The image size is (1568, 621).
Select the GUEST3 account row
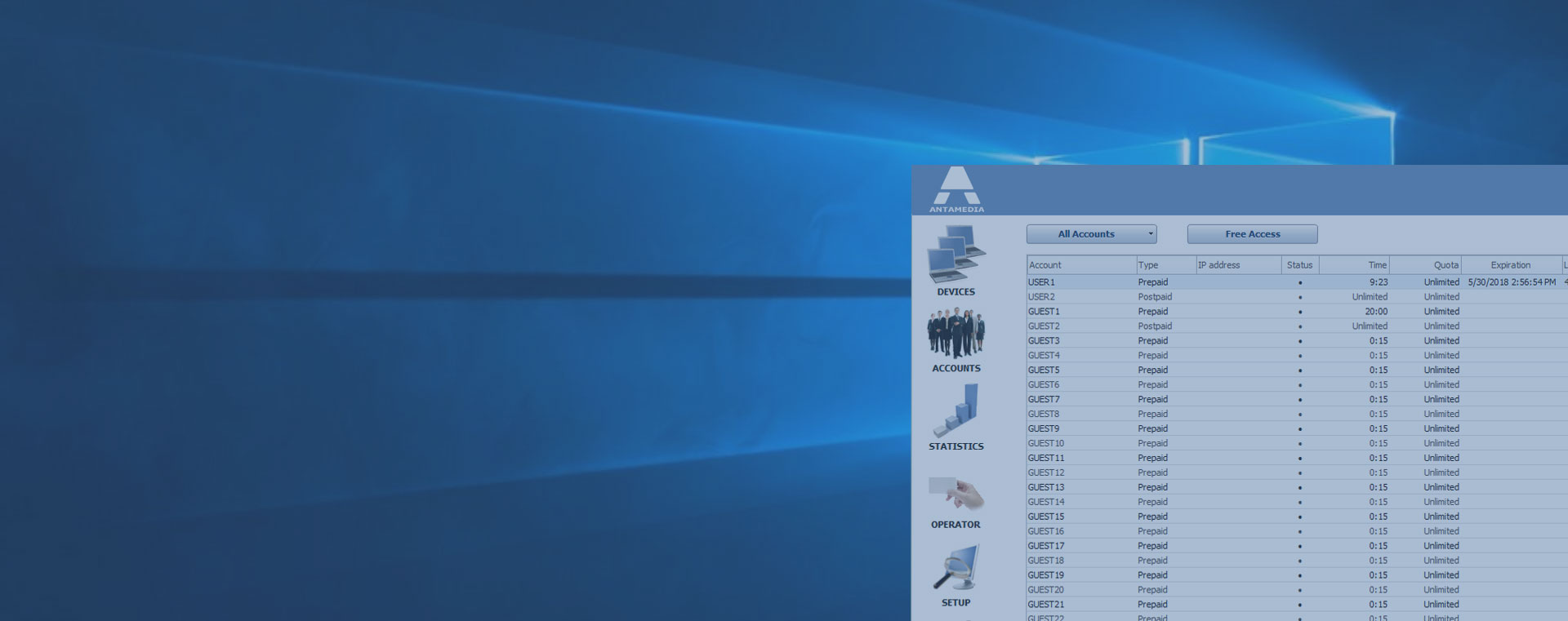[1297, 341]
